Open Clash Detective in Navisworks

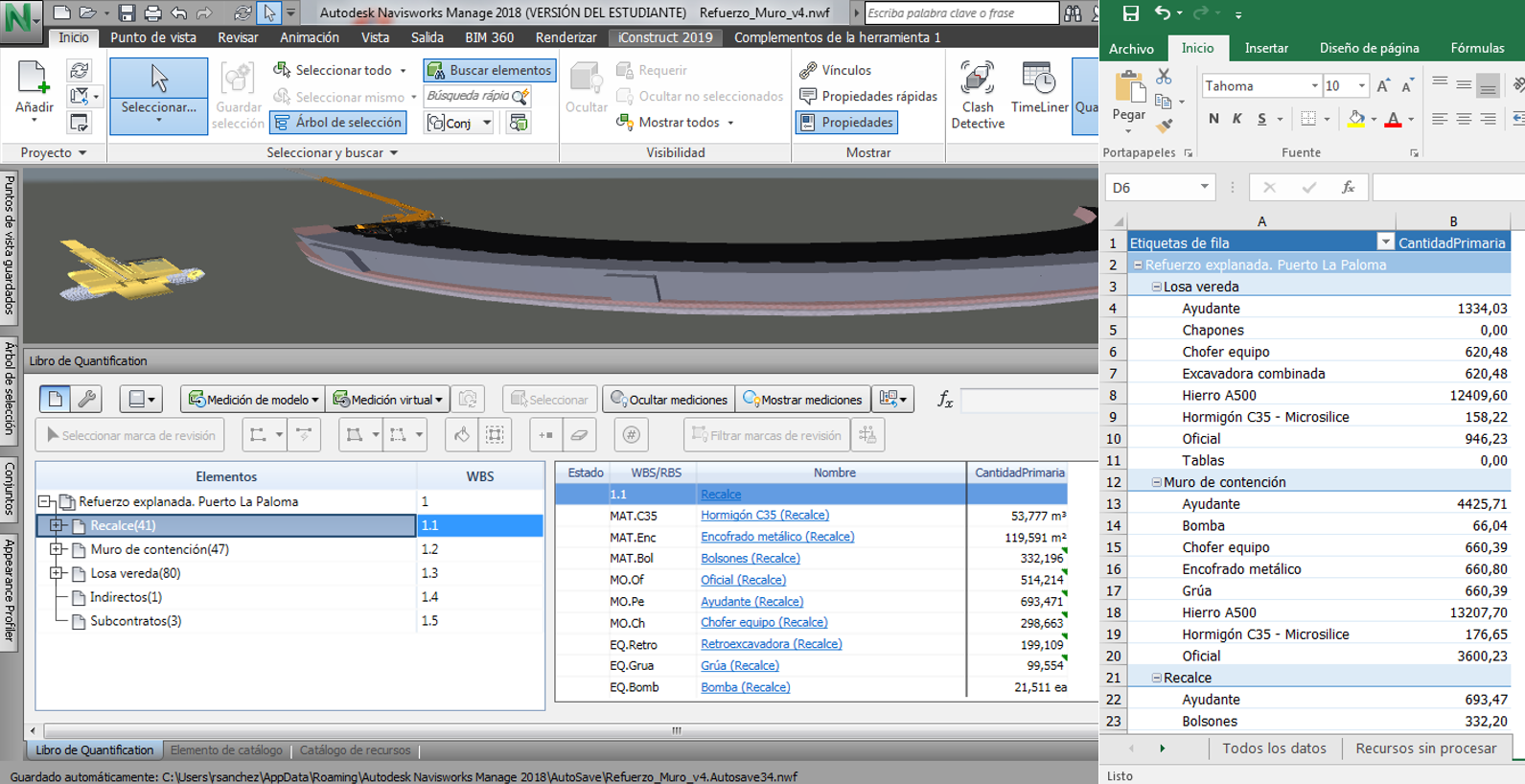click(977, 96)
